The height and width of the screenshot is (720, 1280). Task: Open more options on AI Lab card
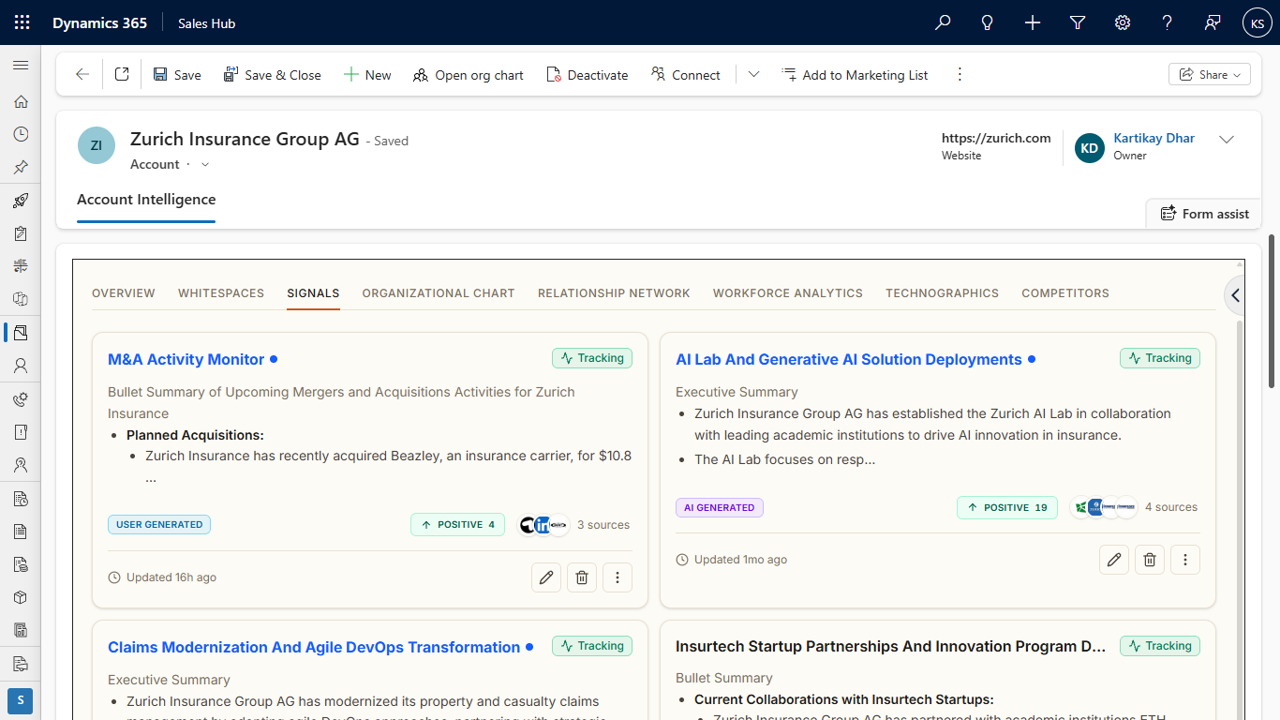pyautogui.click(x=1185, y=559)
